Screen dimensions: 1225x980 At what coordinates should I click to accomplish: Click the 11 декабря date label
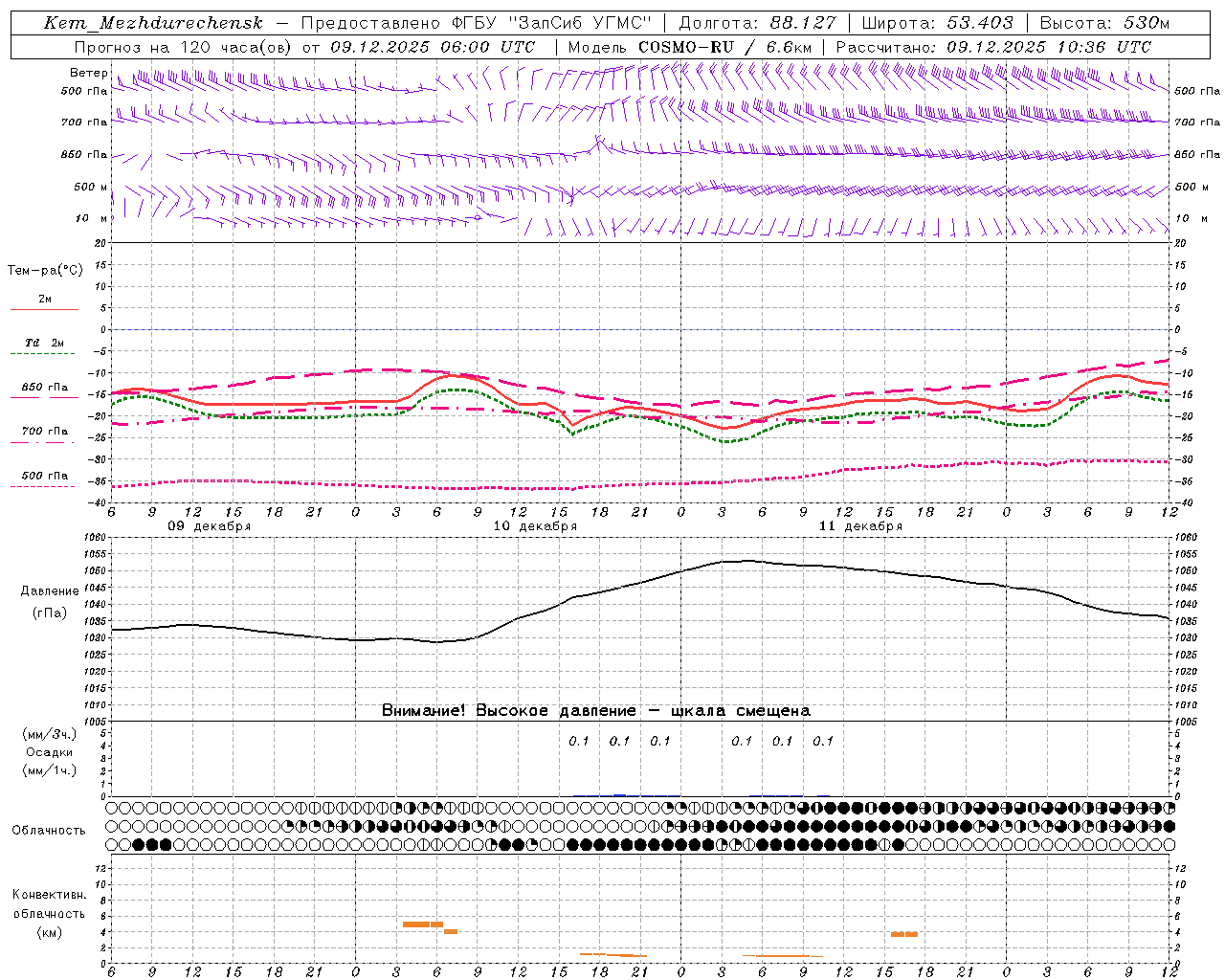[x=860, y=526]
